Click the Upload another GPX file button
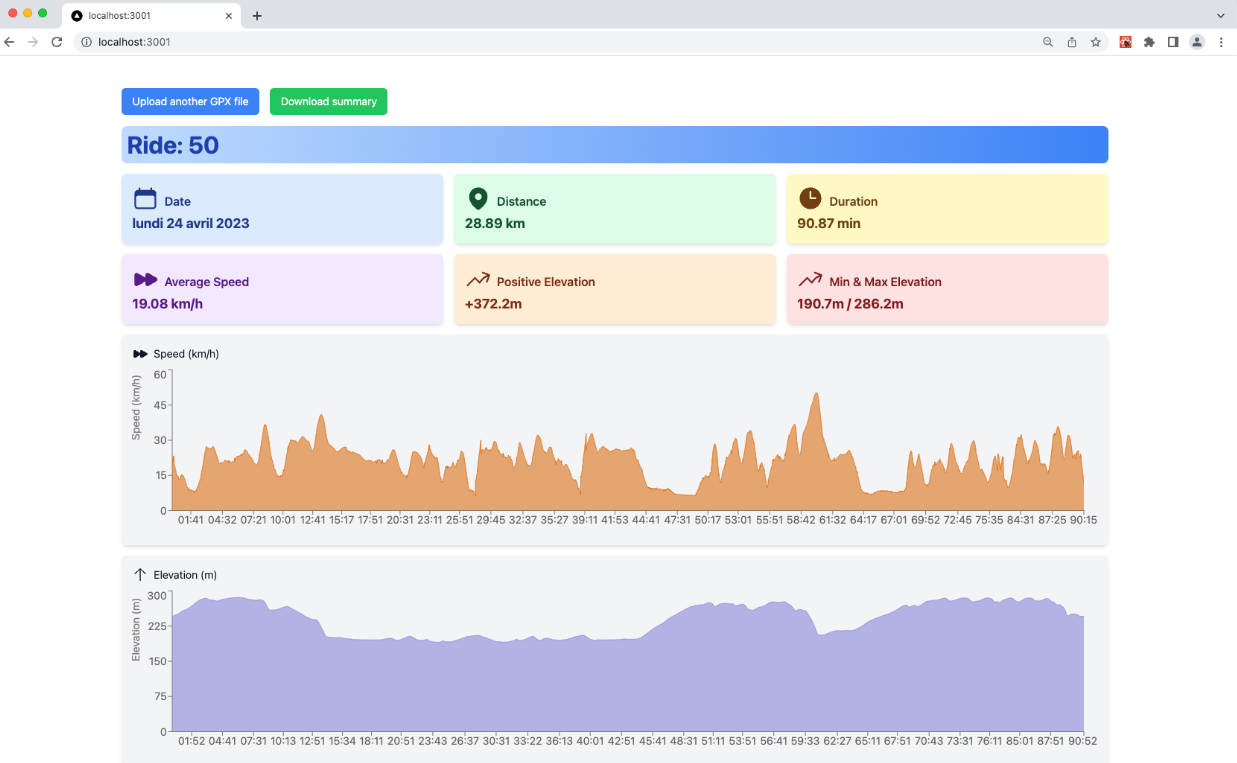The width and height of the screenshot is (1237, 763). click(190, 101)
